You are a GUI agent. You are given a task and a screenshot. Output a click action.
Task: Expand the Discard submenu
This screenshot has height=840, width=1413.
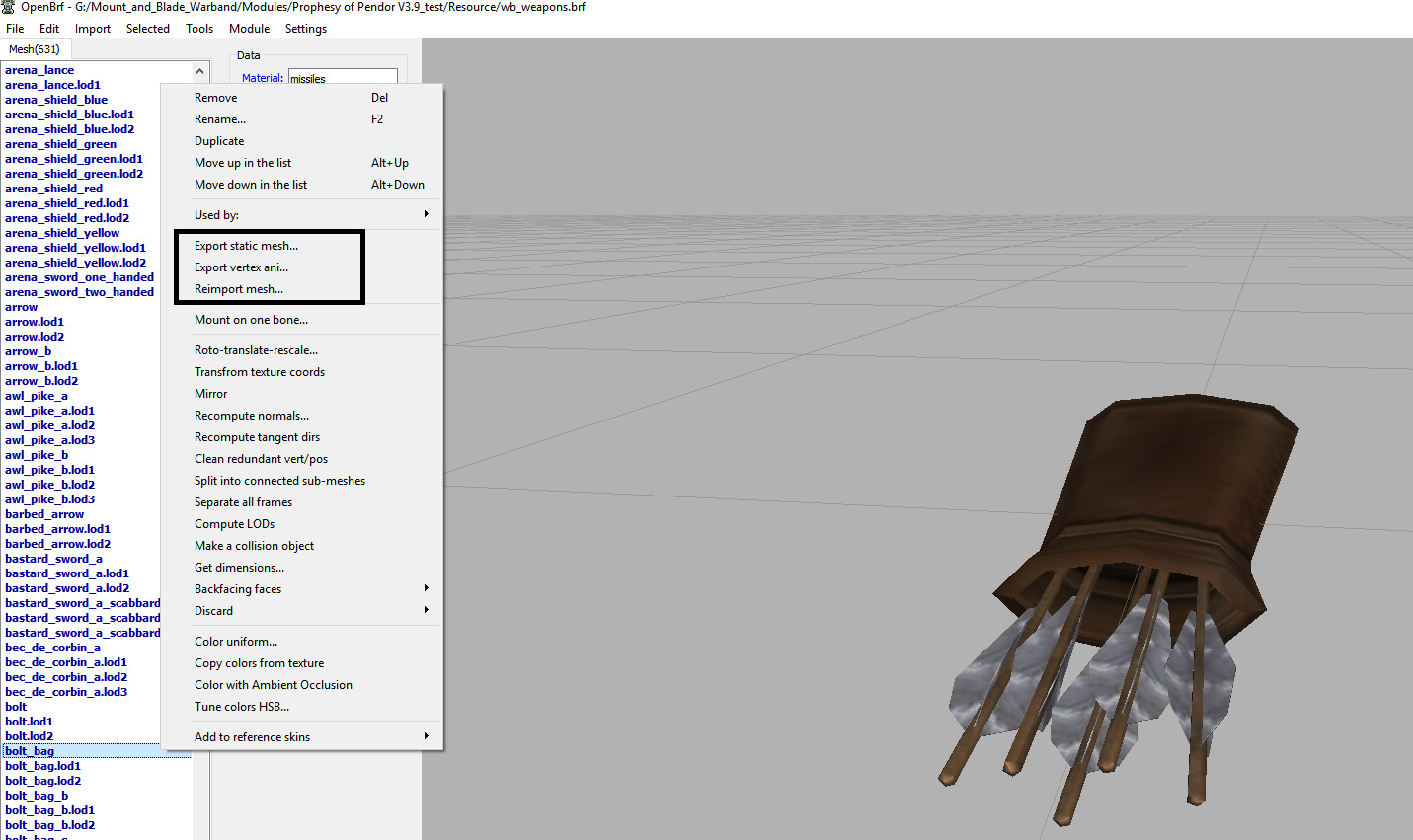[x=302, y=611]
